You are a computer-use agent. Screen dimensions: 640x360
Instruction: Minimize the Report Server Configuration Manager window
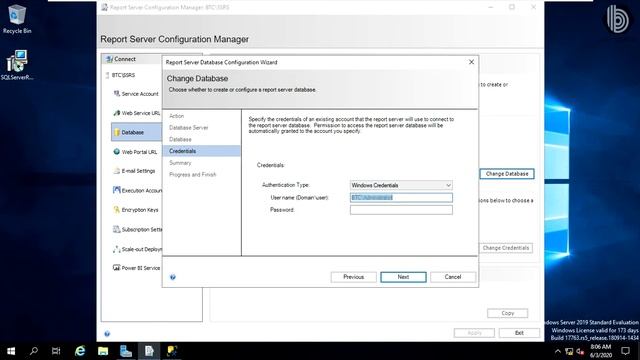coord(491,7)
